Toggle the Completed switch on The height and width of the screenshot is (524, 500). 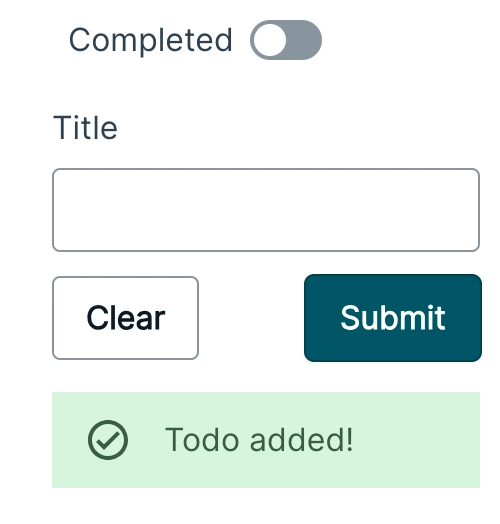coord(286,40)
